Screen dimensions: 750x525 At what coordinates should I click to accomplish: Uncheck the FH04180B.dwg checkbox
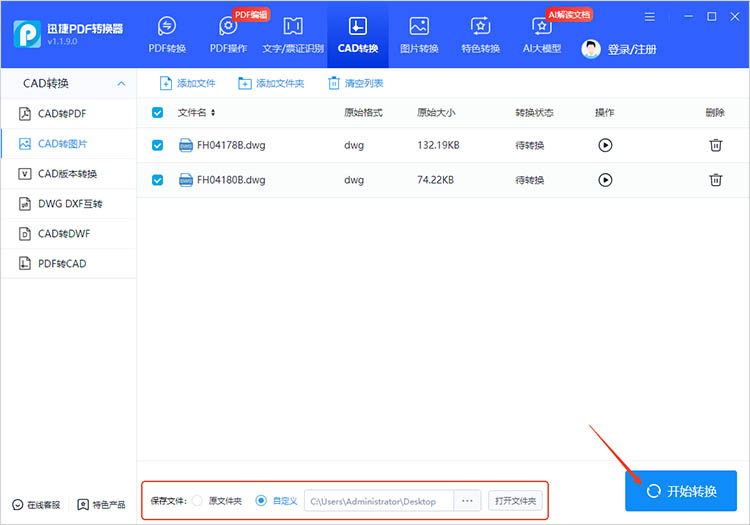[x=157, y=180]
